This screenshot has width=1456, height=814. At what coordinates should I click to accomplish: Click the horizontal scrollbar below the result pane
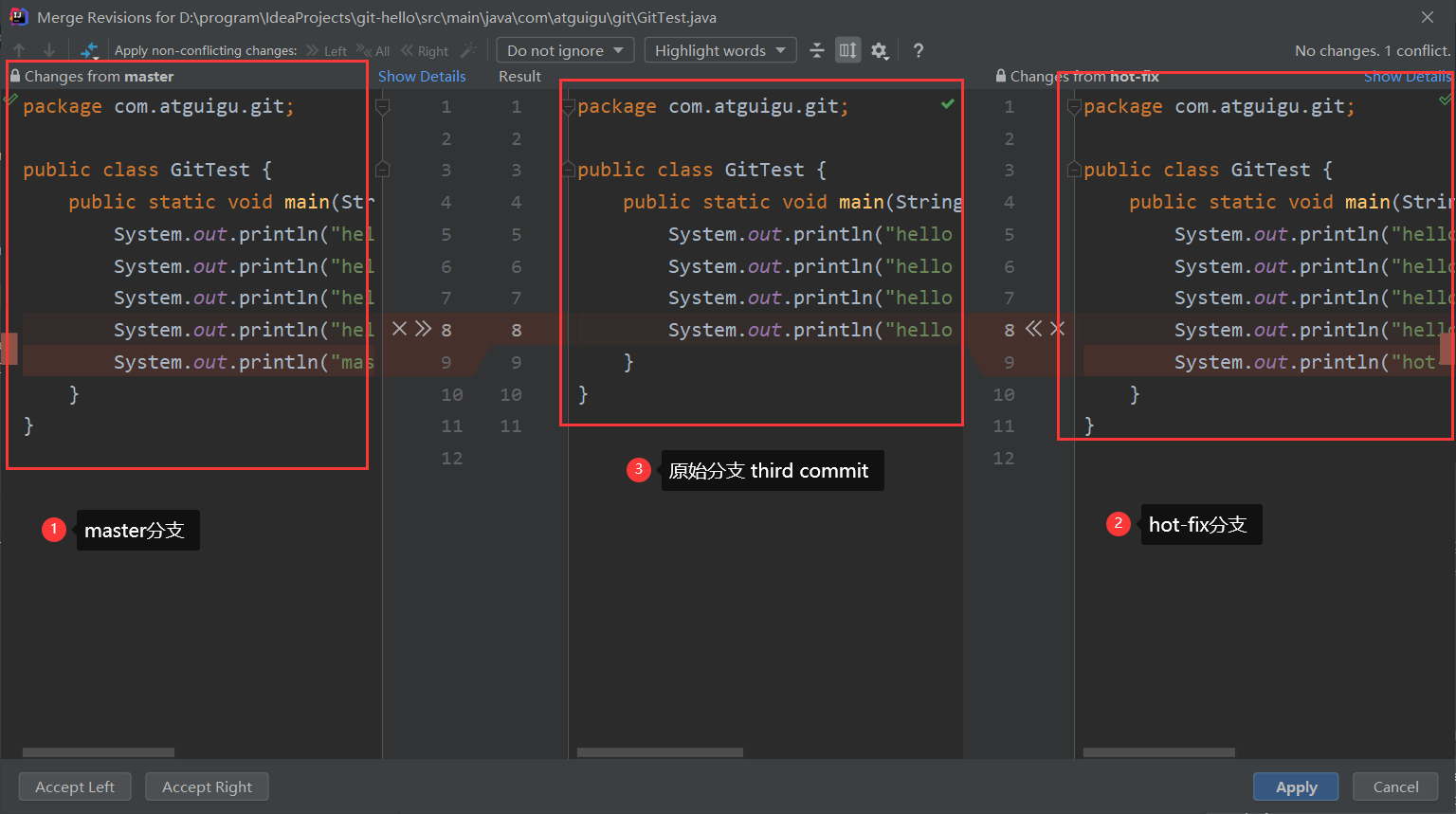point(659,751)
